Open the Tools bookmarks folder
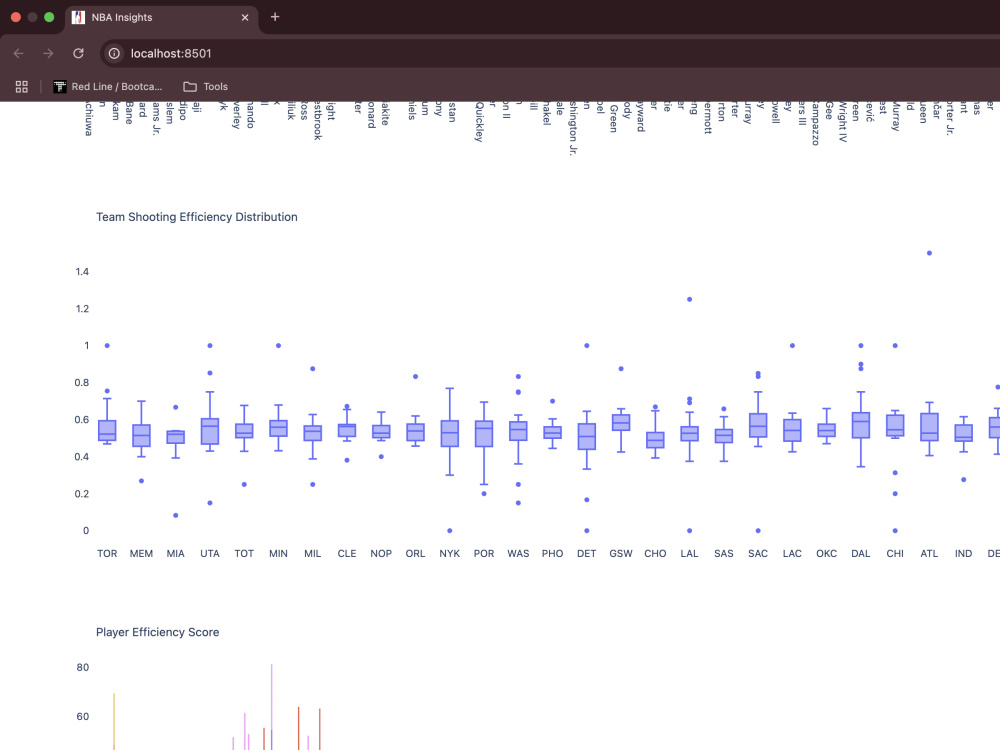1000x750 pixels. tap(205, 87)
